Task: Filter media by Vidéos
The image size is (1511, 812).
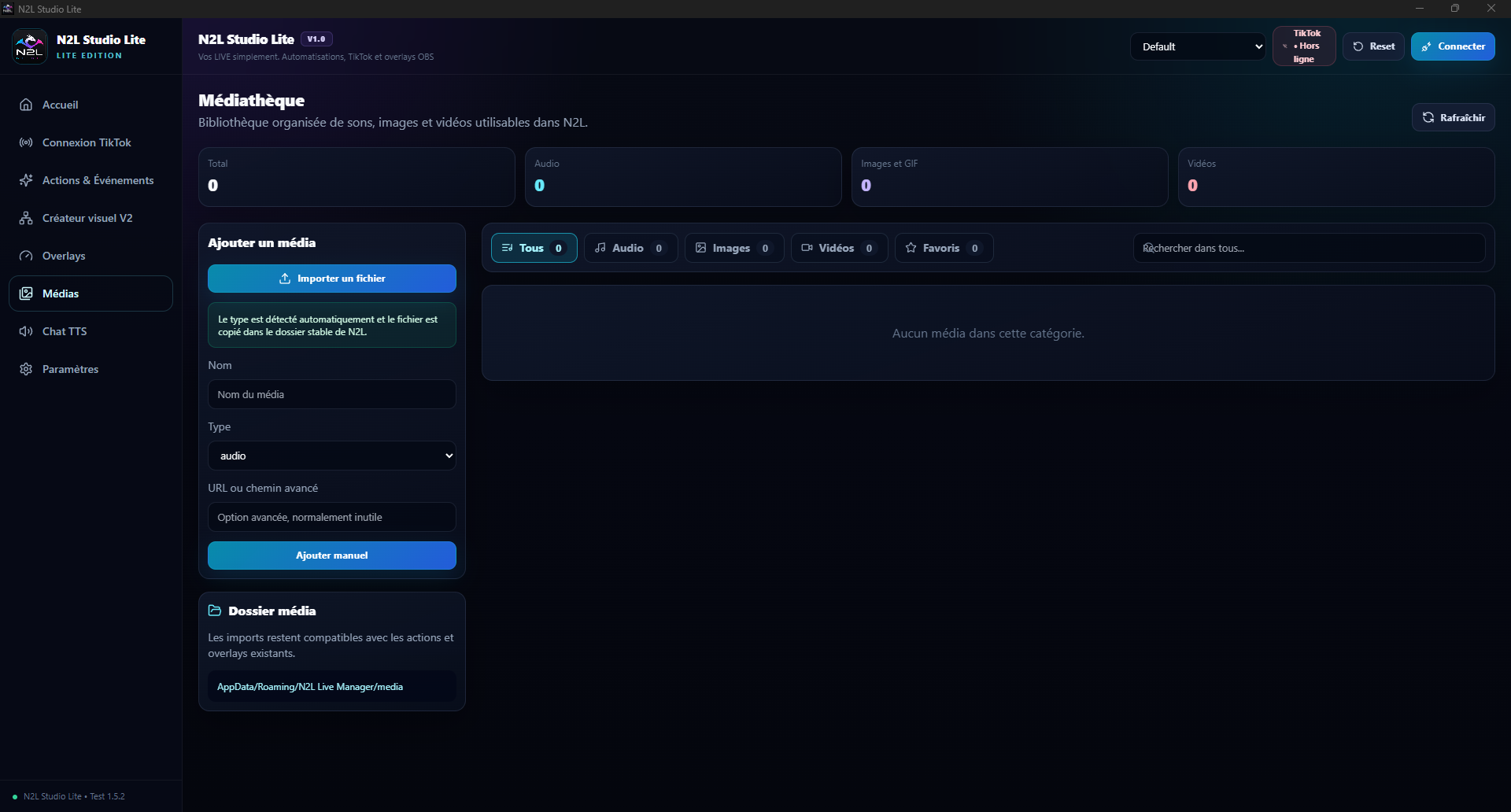Action: click(840, 248)
